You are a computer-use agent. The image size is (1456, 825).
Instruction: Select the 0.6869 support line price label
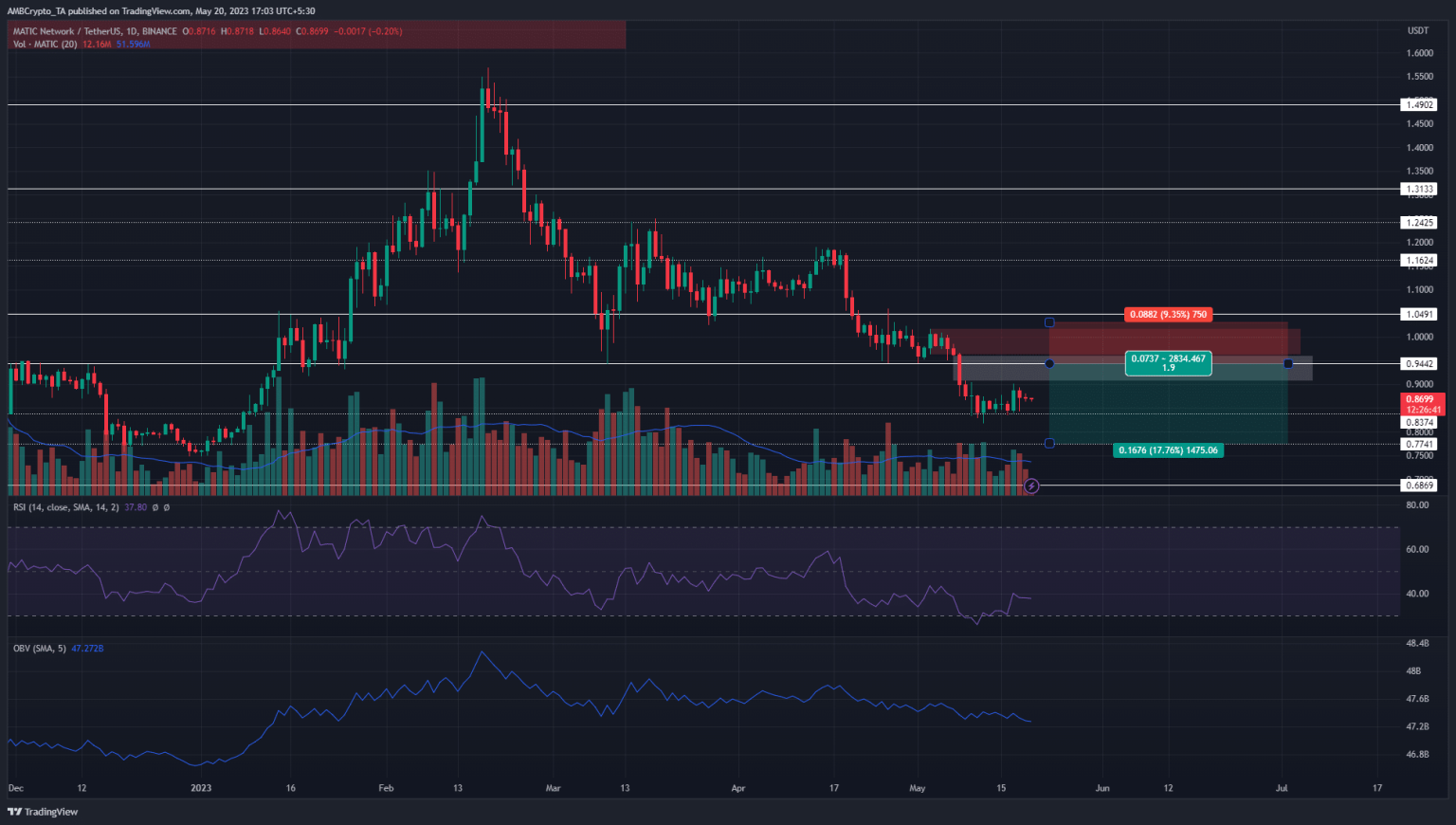(x=1419, y=486)
